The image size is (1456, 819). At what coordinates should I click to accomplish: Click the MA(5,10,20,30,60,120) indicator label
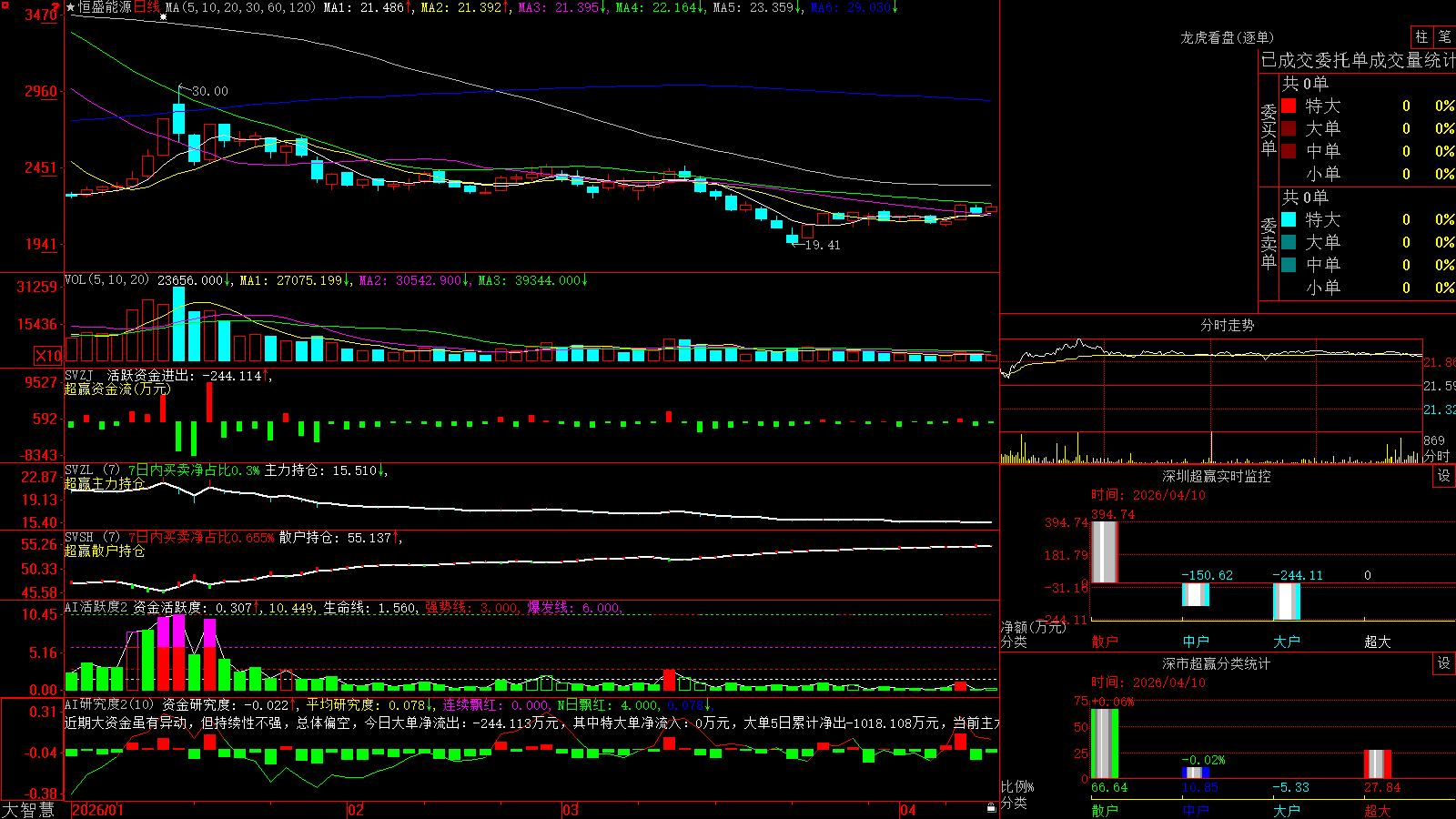pyautogui.click(x=241, y=7)
